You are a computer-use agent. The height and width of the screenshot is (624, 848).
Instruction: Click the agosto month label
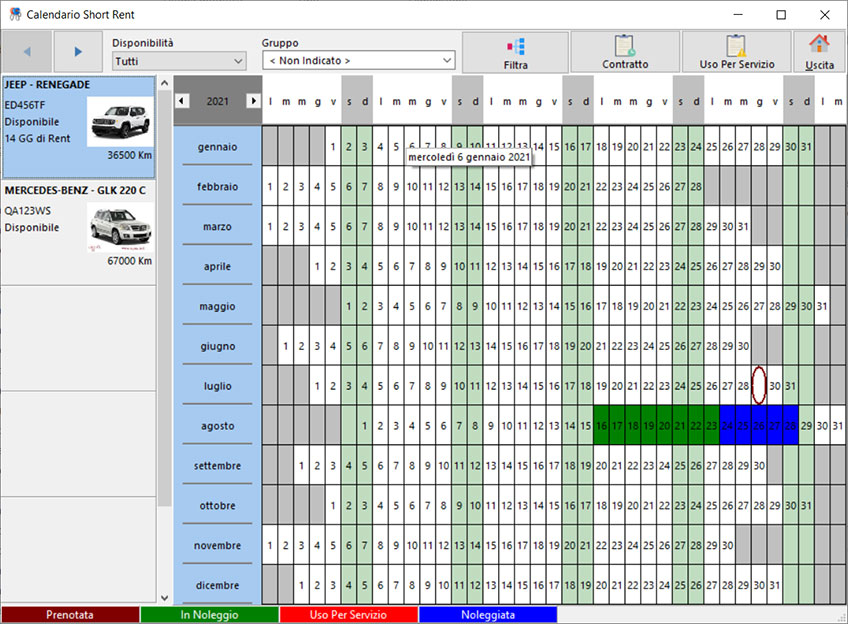point(217,426)
